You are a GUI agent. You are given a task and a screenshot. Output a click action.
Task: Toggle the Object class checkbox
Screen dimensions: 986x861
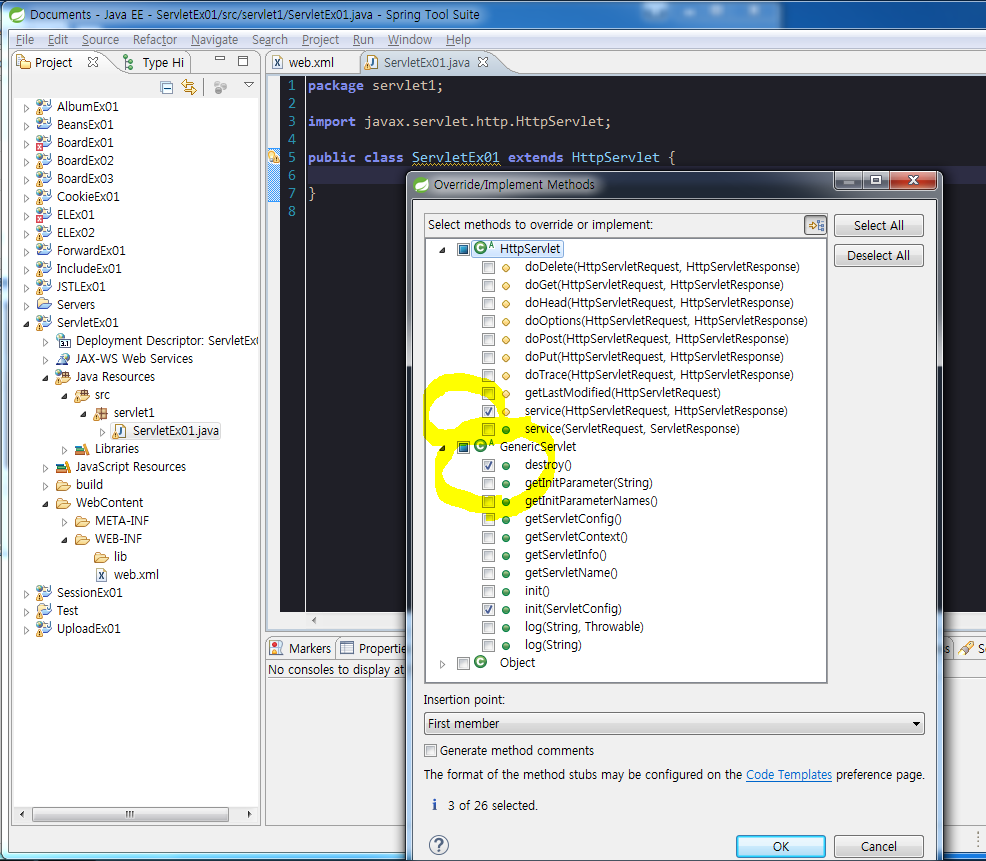click(463, 663)
